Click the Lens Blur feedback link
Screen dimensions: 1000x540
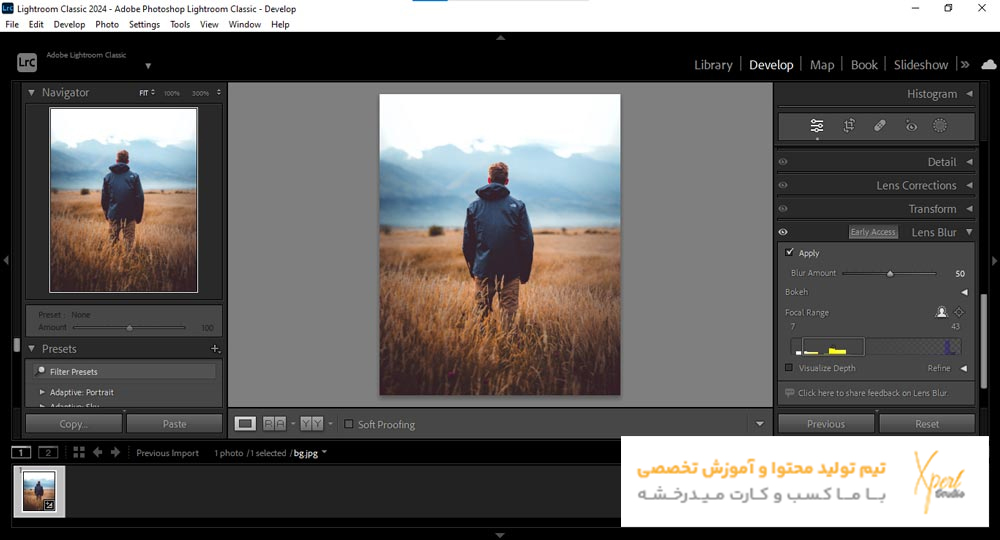[x=872, y=393]
